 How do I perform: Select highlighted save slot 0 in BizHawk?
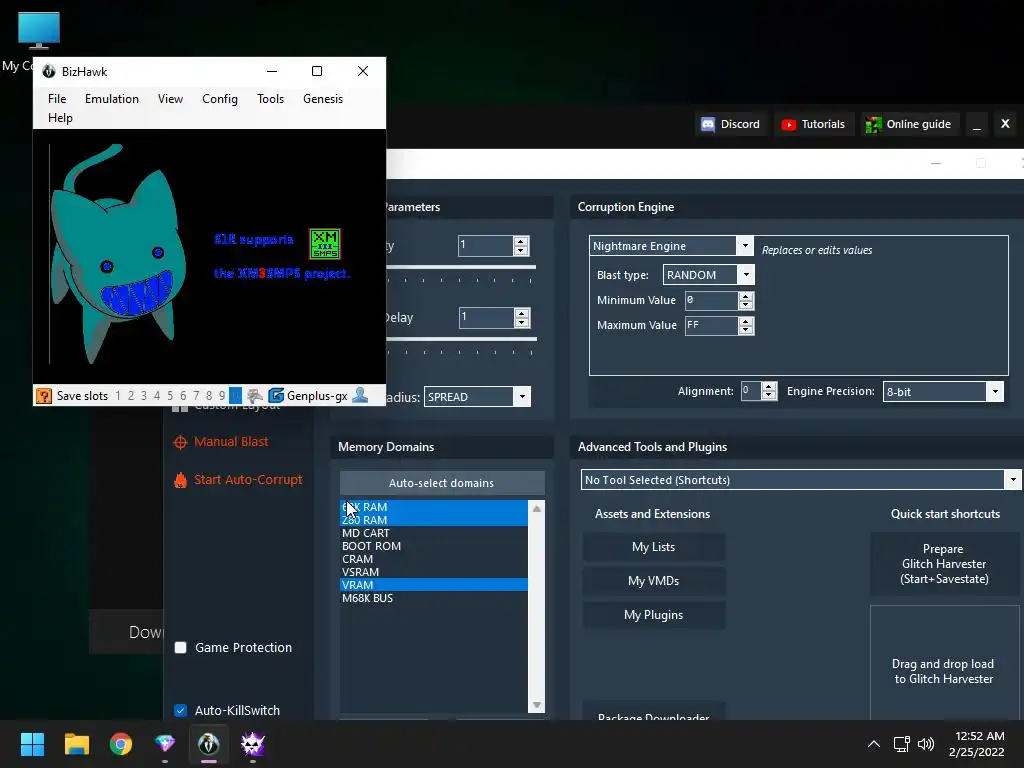tap(236, 396)
